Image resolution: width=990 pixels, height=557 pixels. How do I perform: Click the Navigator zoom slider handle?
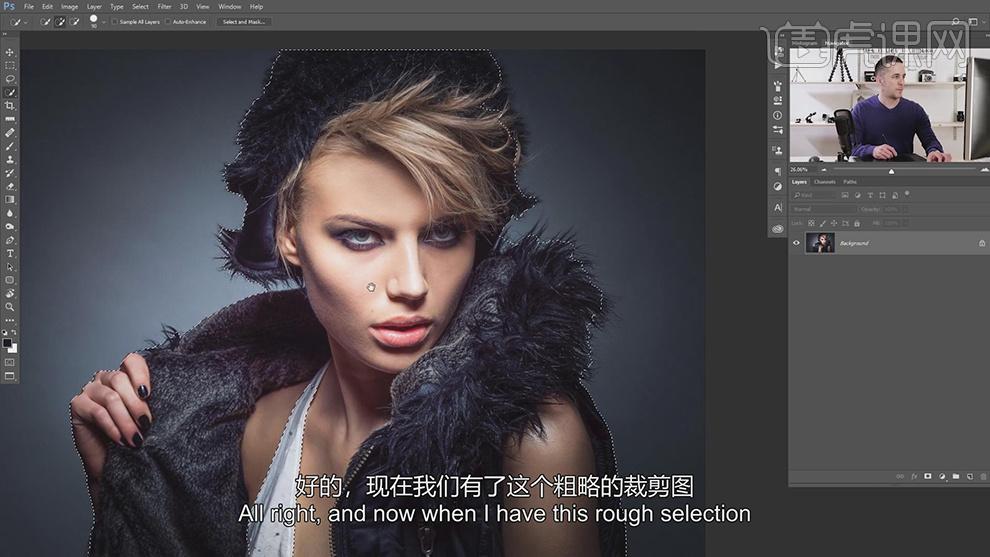click(892, 171)
